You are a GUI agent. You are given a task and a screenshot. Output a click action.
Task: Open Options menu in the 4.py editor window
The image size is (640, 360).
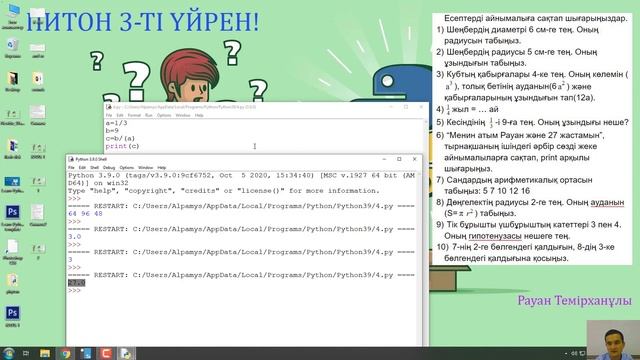[164, 116]
